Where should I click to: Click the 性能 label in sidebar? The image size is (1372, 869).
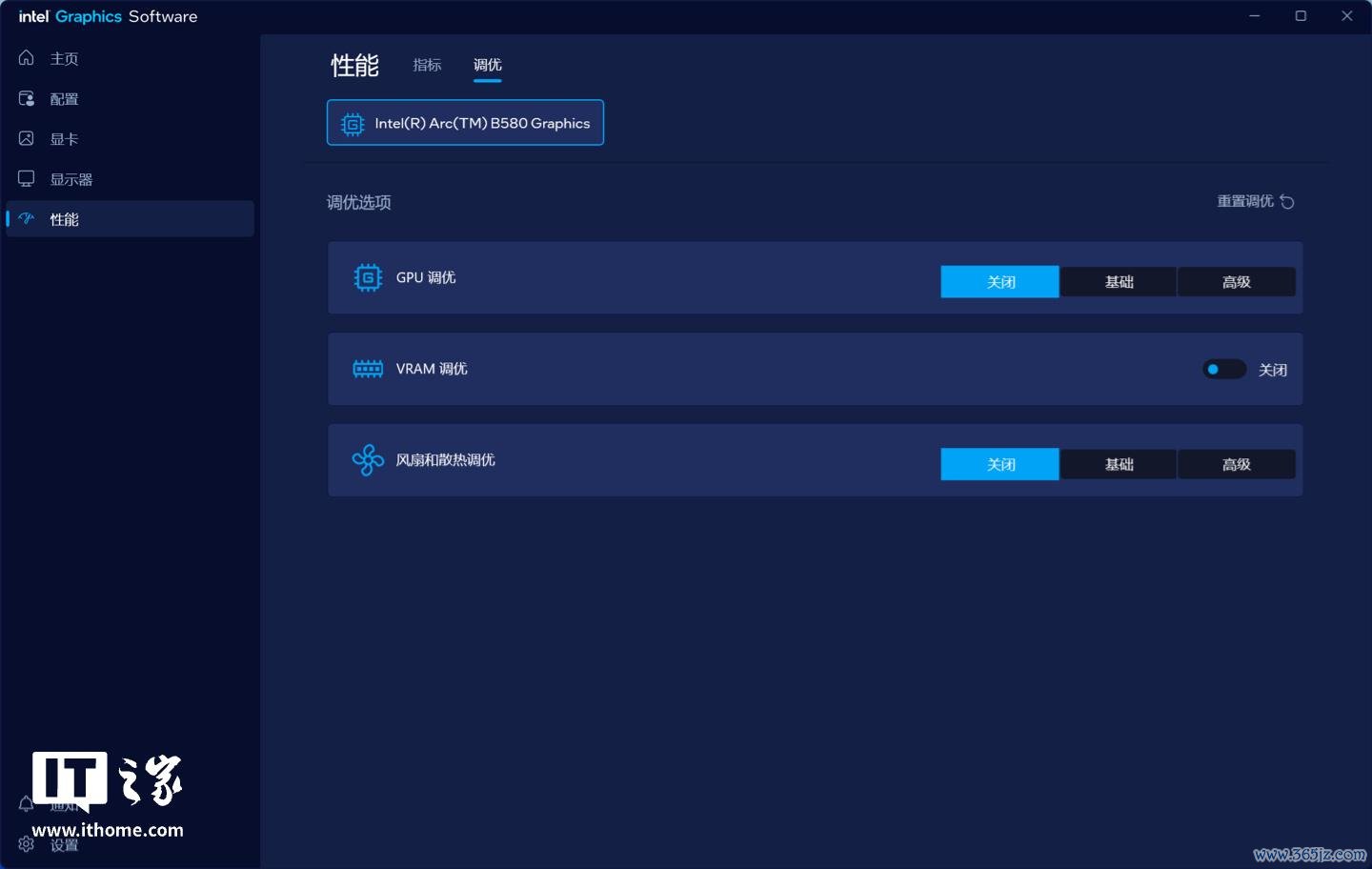tap(64, 219)
